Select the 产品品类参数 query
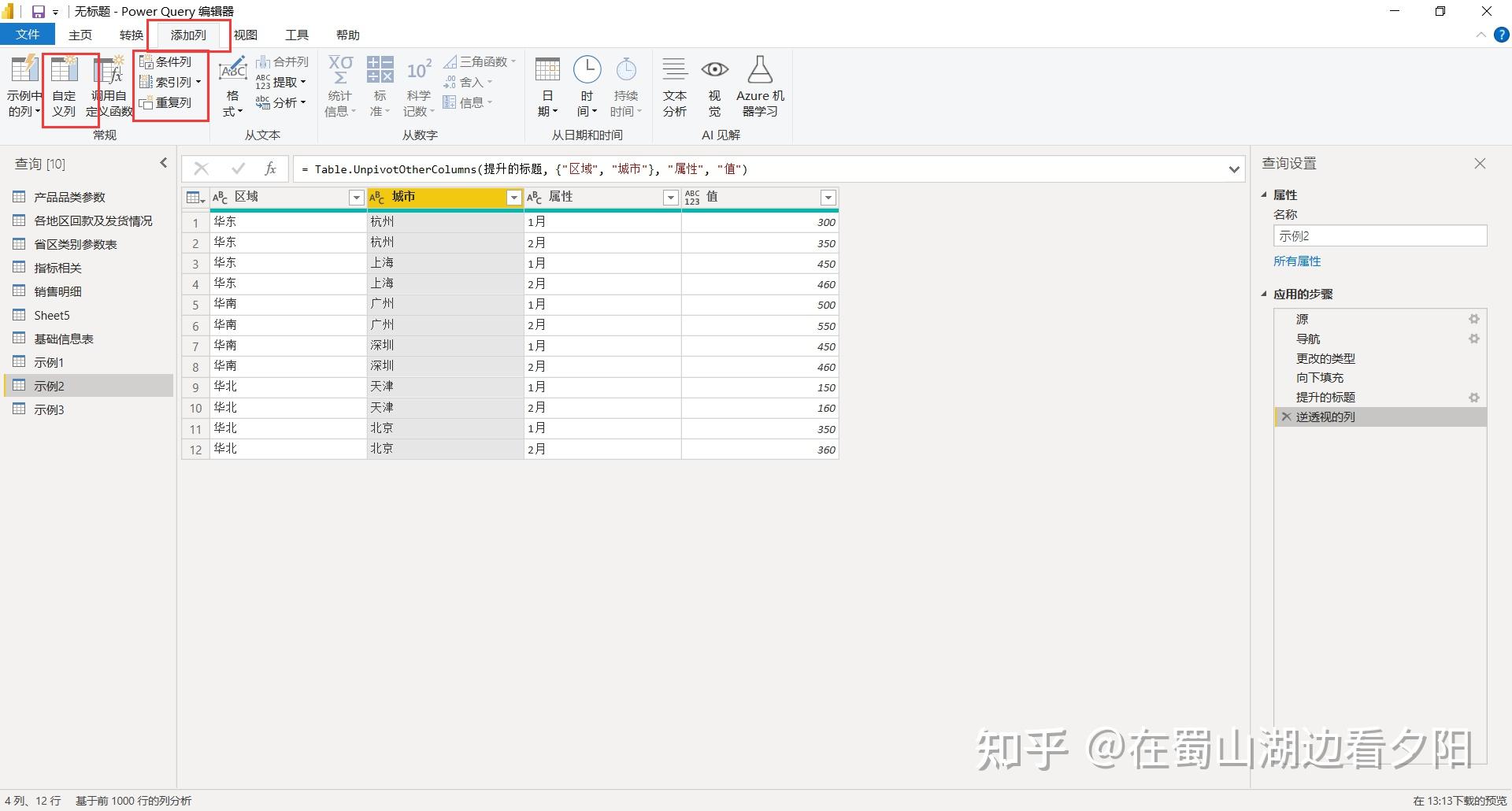The width and height of the screenshot is (1512, 811). click(x=88, y=197)
